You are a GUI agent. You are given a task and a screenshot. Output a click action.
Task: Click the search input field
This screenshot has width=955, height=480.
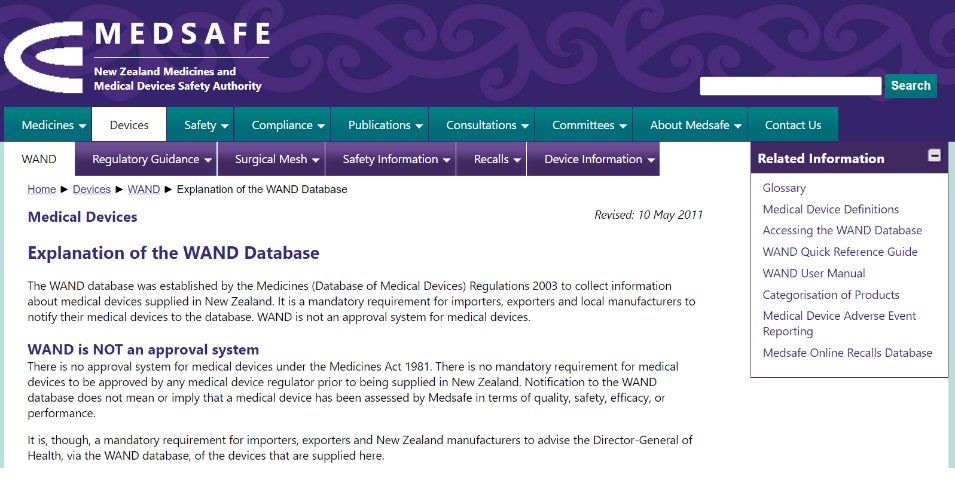click(790, 86)
